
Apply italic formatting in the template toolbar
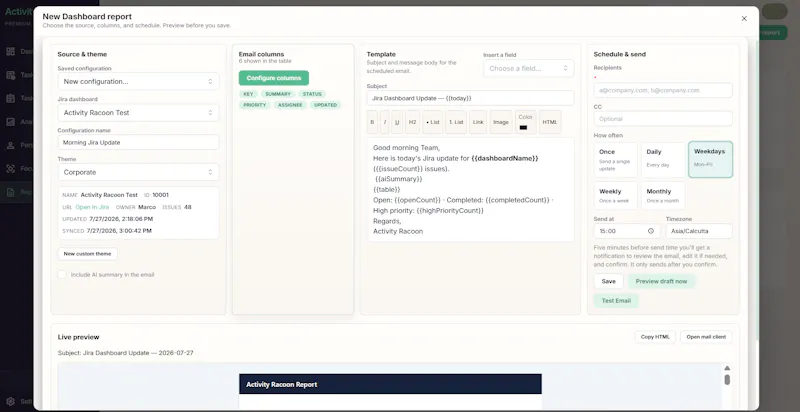(385, 122)
